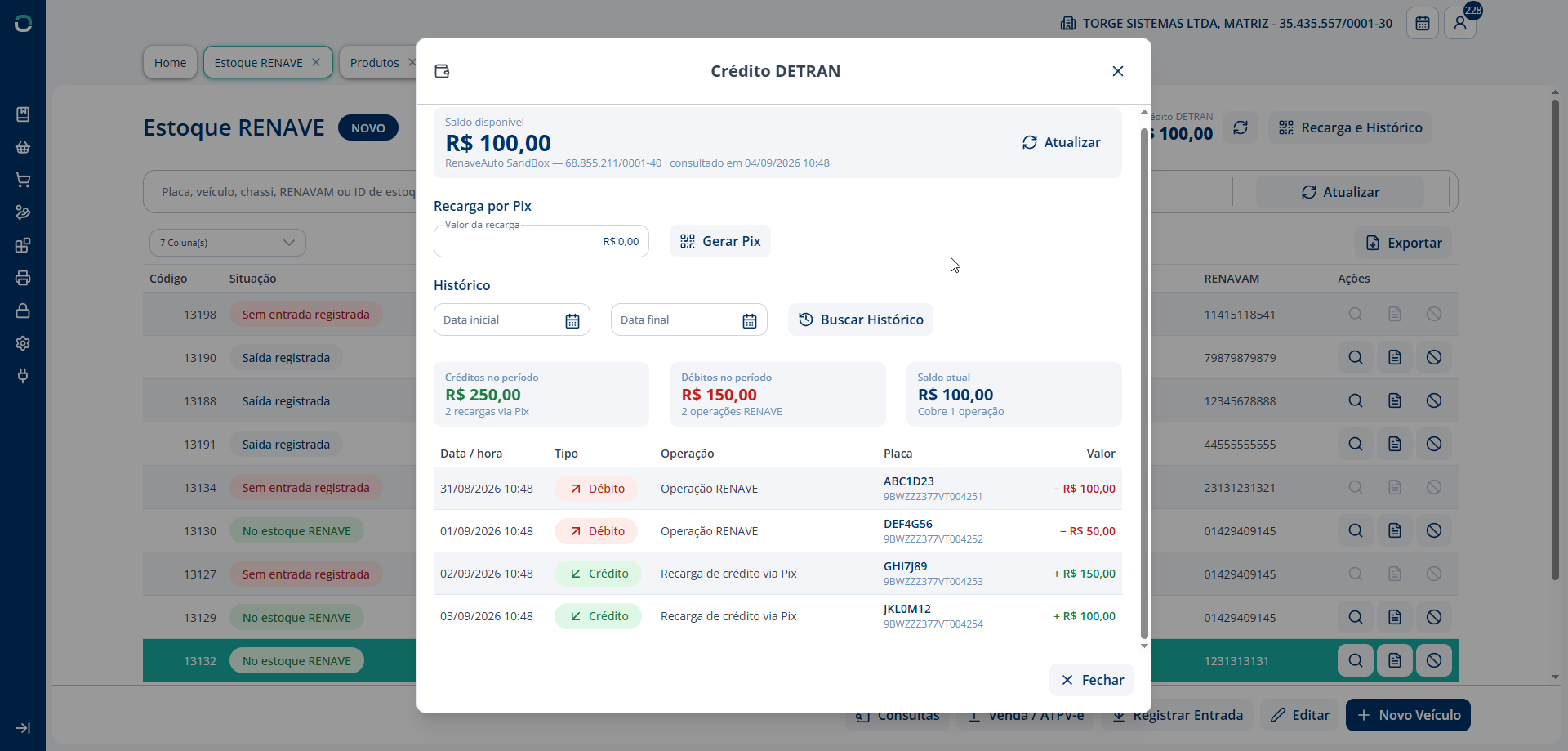Switch to the Produtos tab
The width and height of the screenshot is (1568, 751).
click(374, 62)
